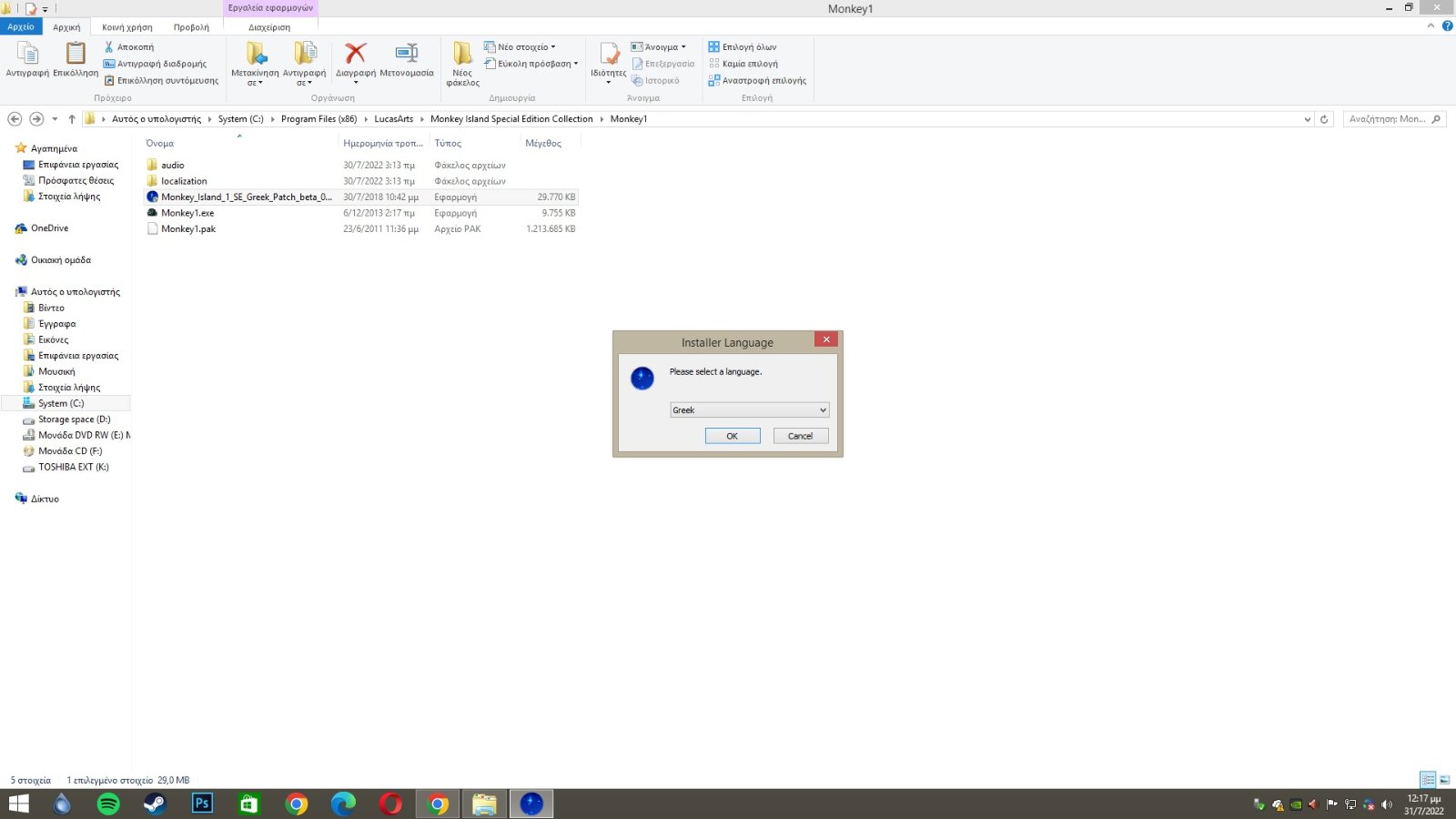Open Στοιχεία λήψης under Αγαπημένα
Screen dimensions: 1456x819
pyautogui.click(x=69, y=197)
